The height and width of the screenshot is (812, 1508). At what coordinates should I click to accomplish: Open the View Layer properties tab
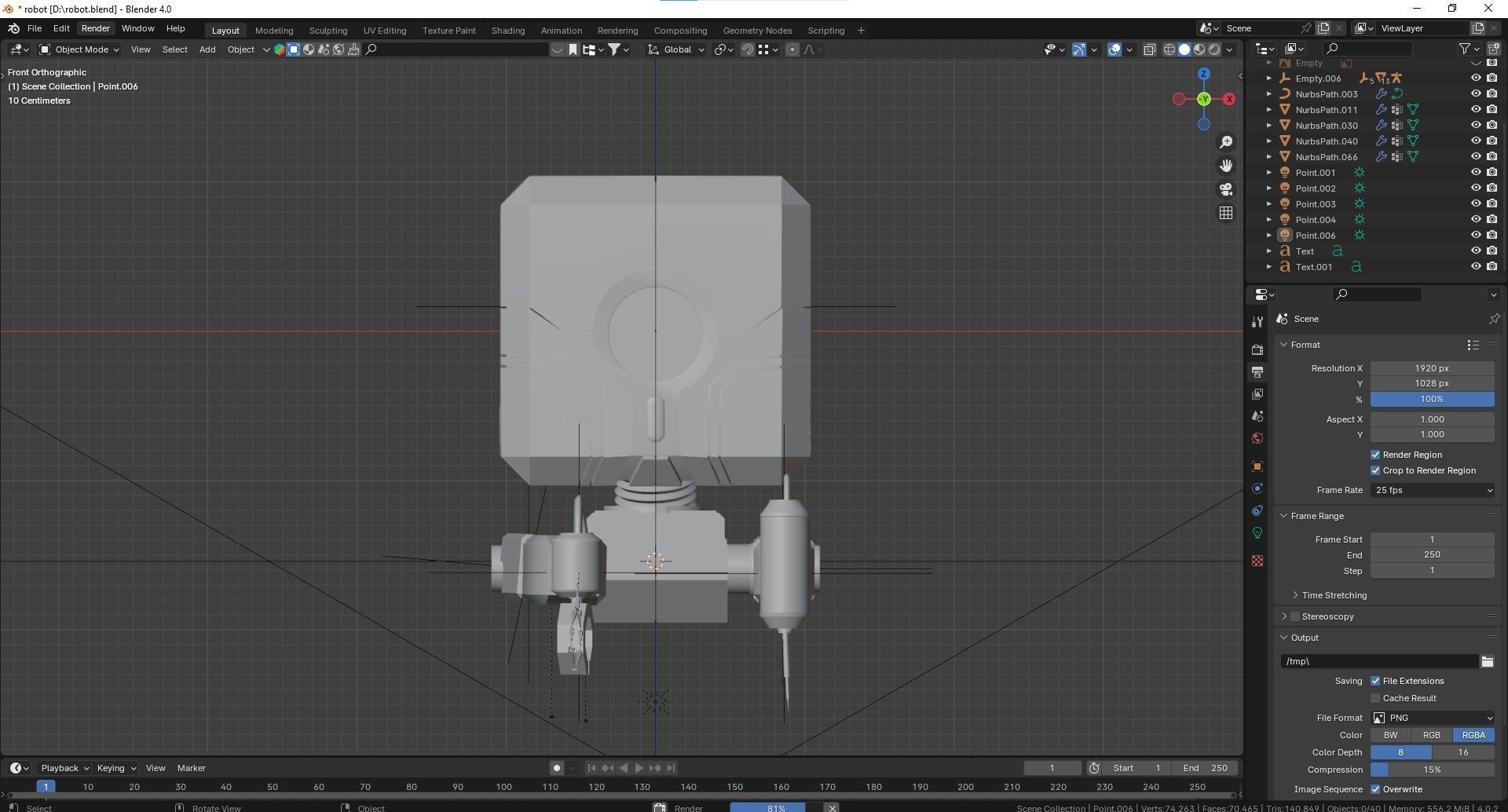pyautogui.click(x=1257, y=393)
